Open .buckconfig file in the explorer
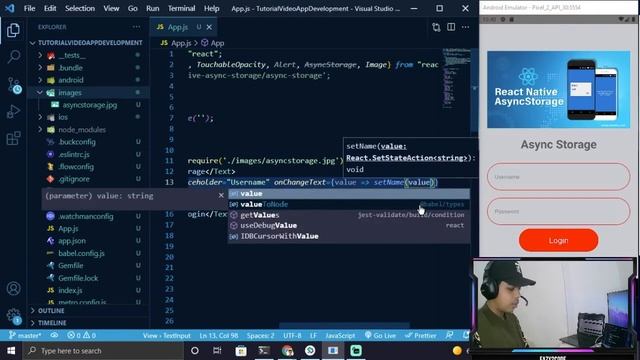This screenshot has width=640, height=360. tap(77, 142)
